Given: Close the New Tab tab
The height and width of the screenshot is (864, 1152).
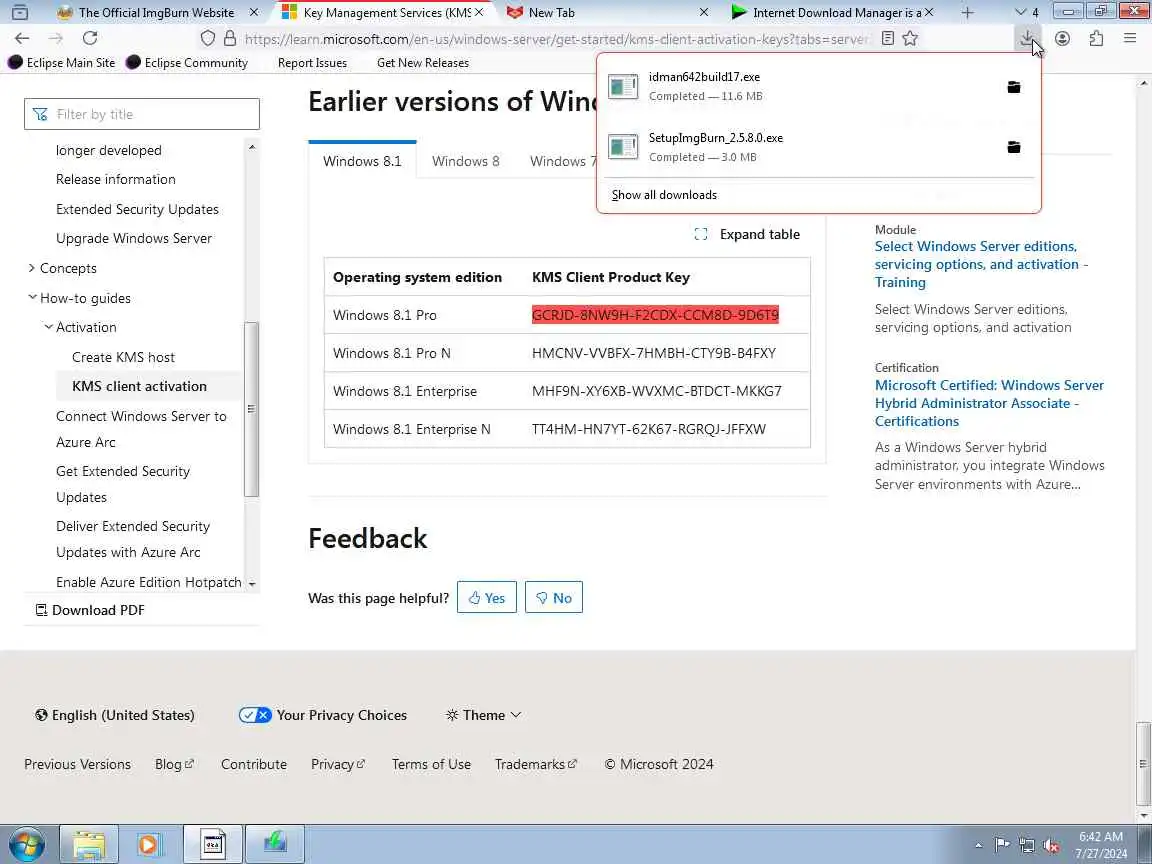Looking at the screenshot, I should (x=704, y=12).
